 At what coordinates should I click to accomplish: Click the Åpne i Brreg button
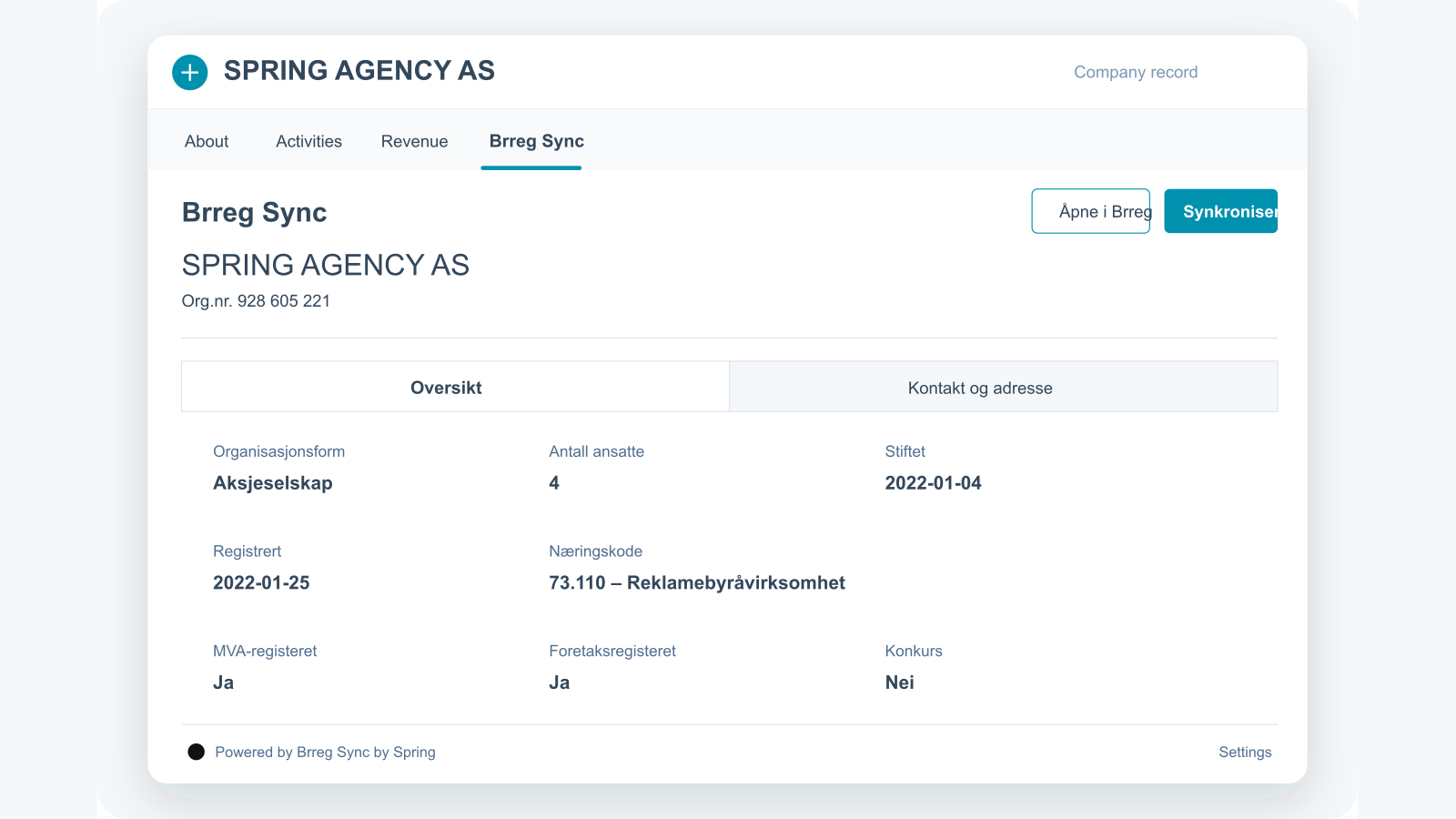click(x=1091, y=211)
